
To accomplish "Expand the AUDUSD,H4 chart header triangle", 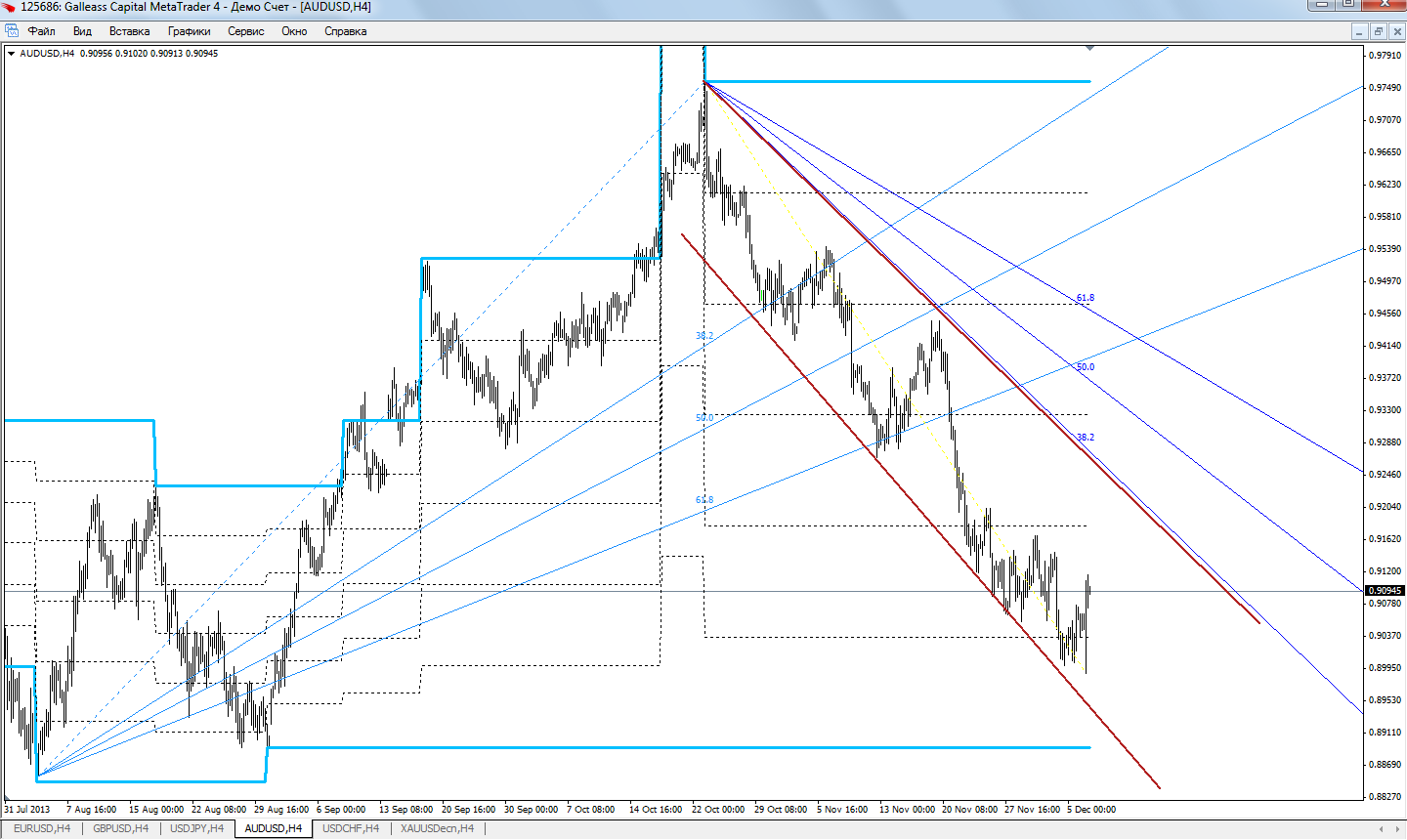I will click(11, 54).
